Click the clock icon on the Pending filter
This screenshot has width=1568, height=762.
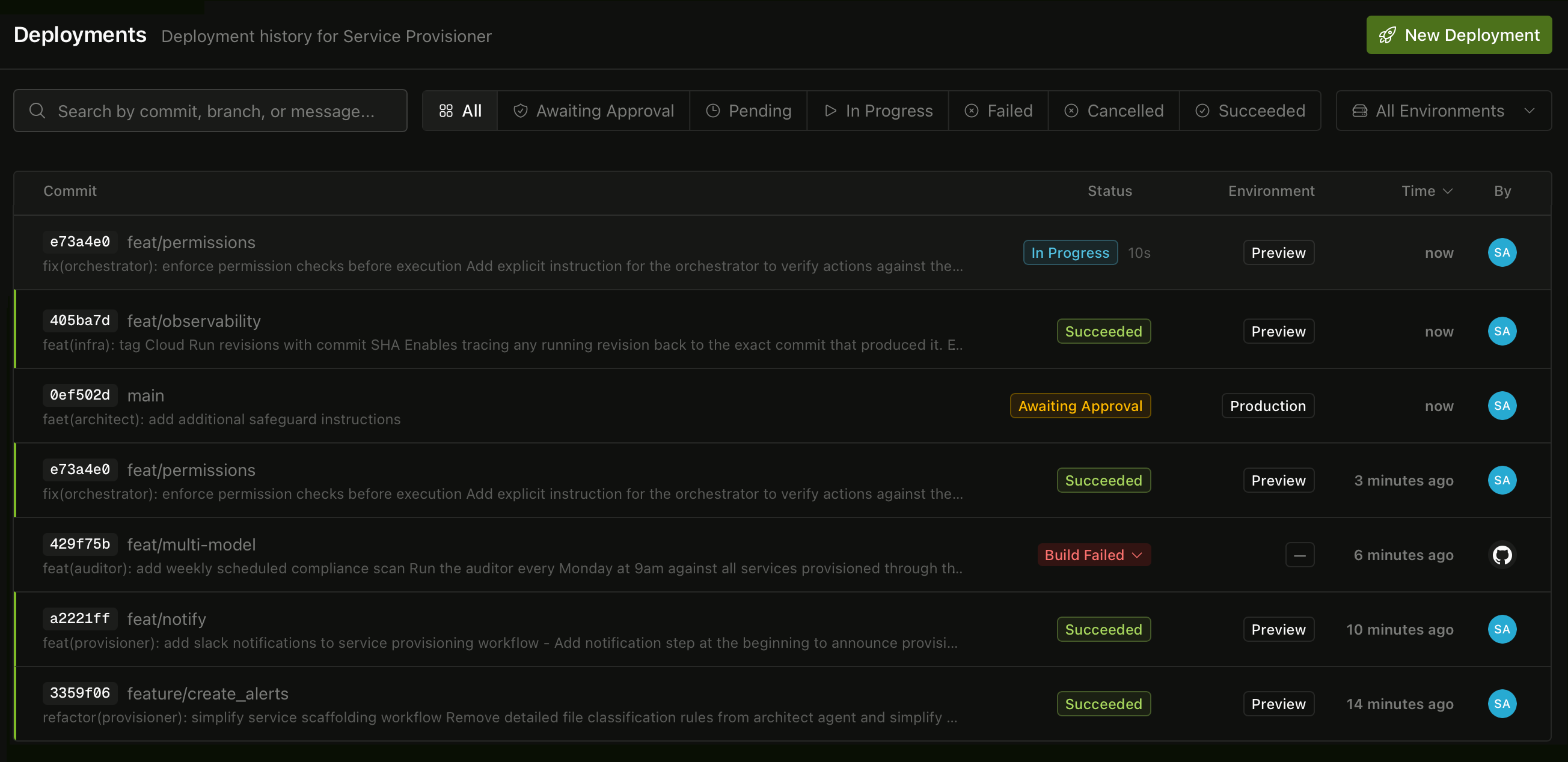(x=714, y=111)
